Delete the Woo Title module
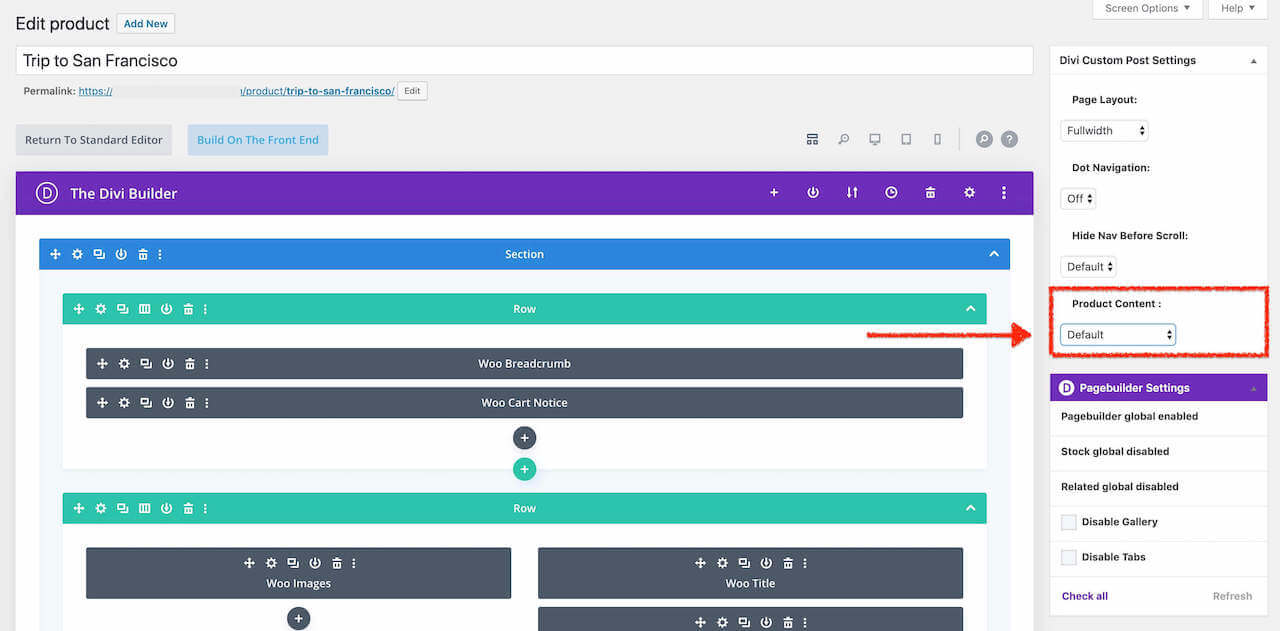Viewport: 1280px width, 631px height. pyautogui.click(x=788, y=563)
